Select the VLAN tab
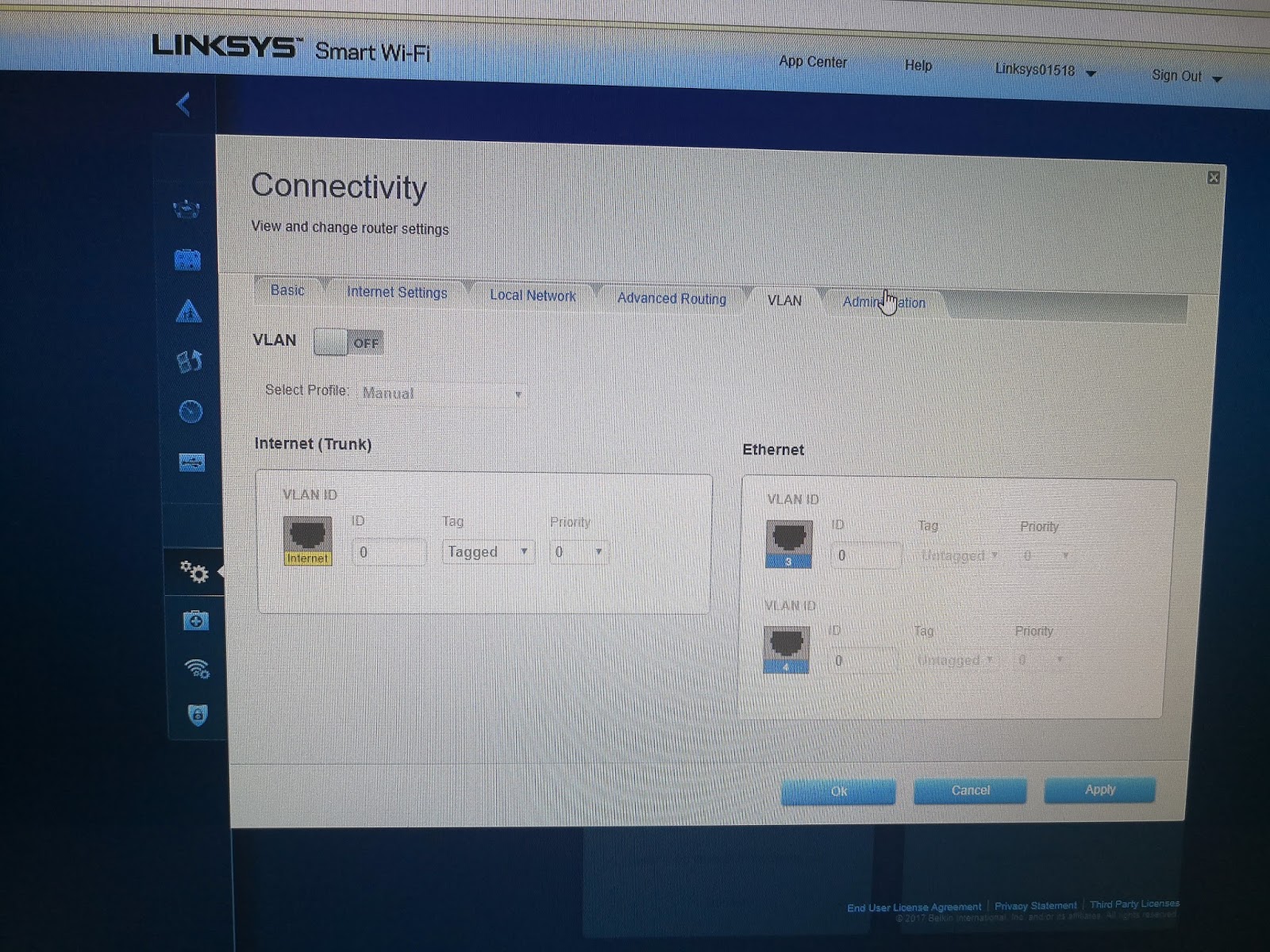 coord(784,301)
